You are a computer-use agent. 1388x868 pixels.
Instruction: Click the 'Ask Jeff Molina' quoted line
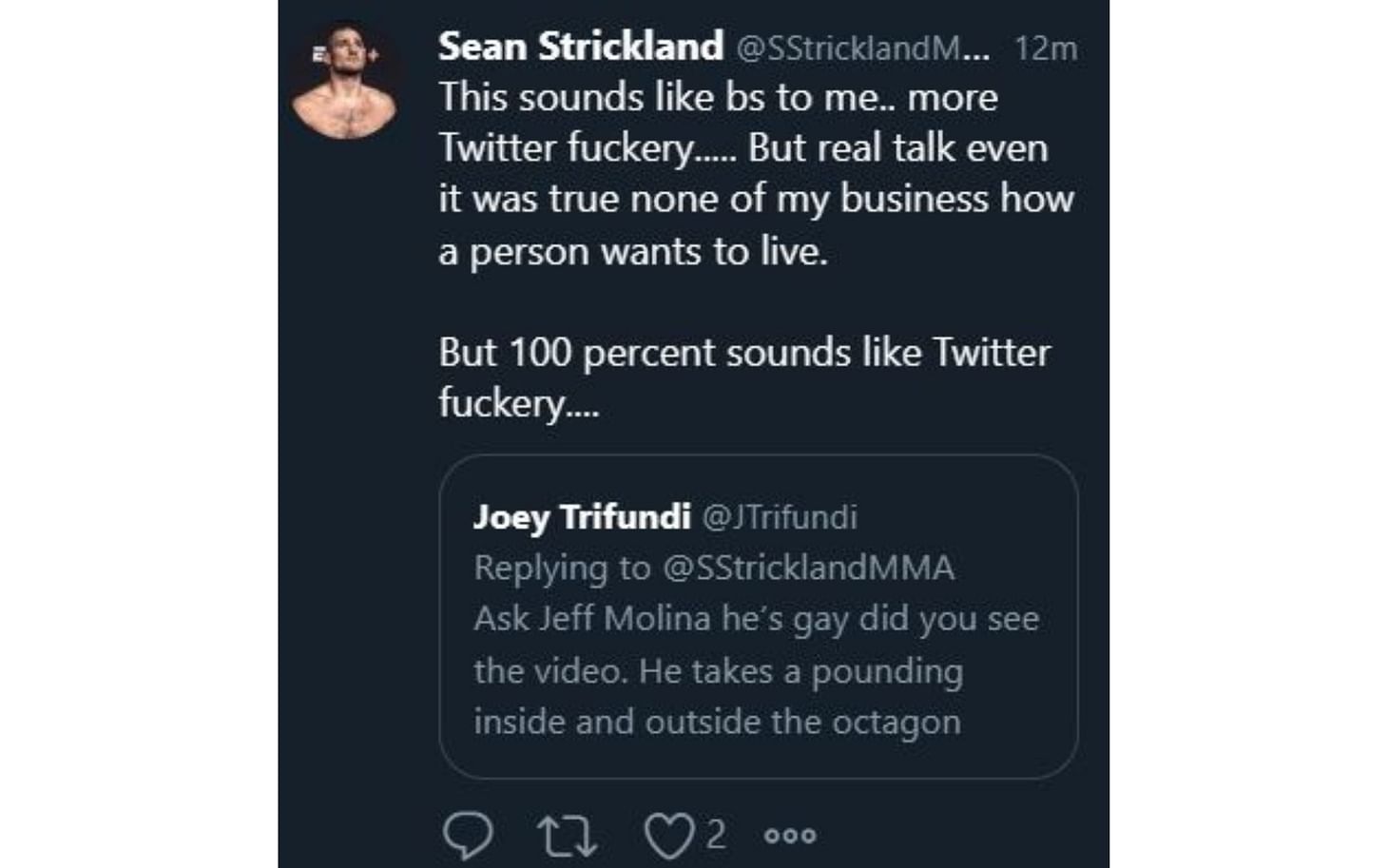pos(756,619)
